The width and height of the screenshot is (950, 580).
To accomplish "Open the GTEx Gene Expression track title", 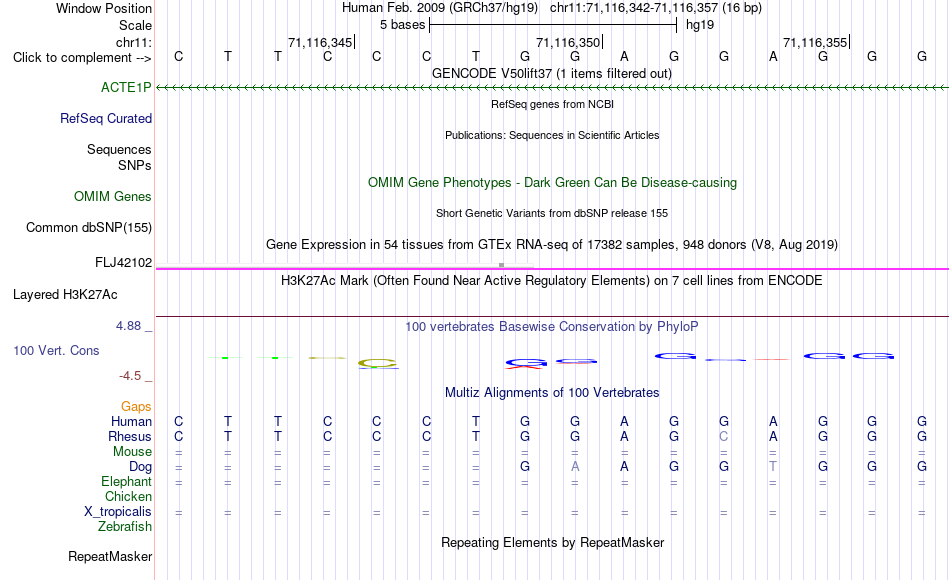I will pos(552,244).
